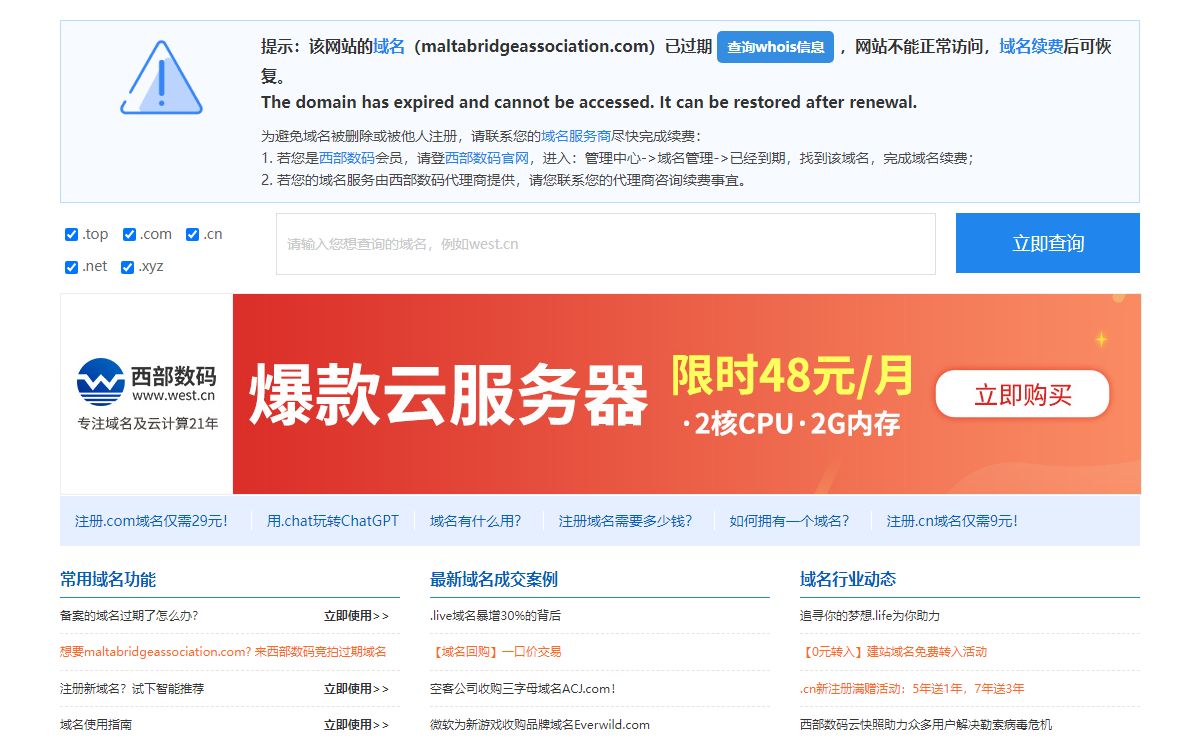This screenshot has height=740, width=1200.
Task: Open the 域名服务商 link
Action: (576, 136)
